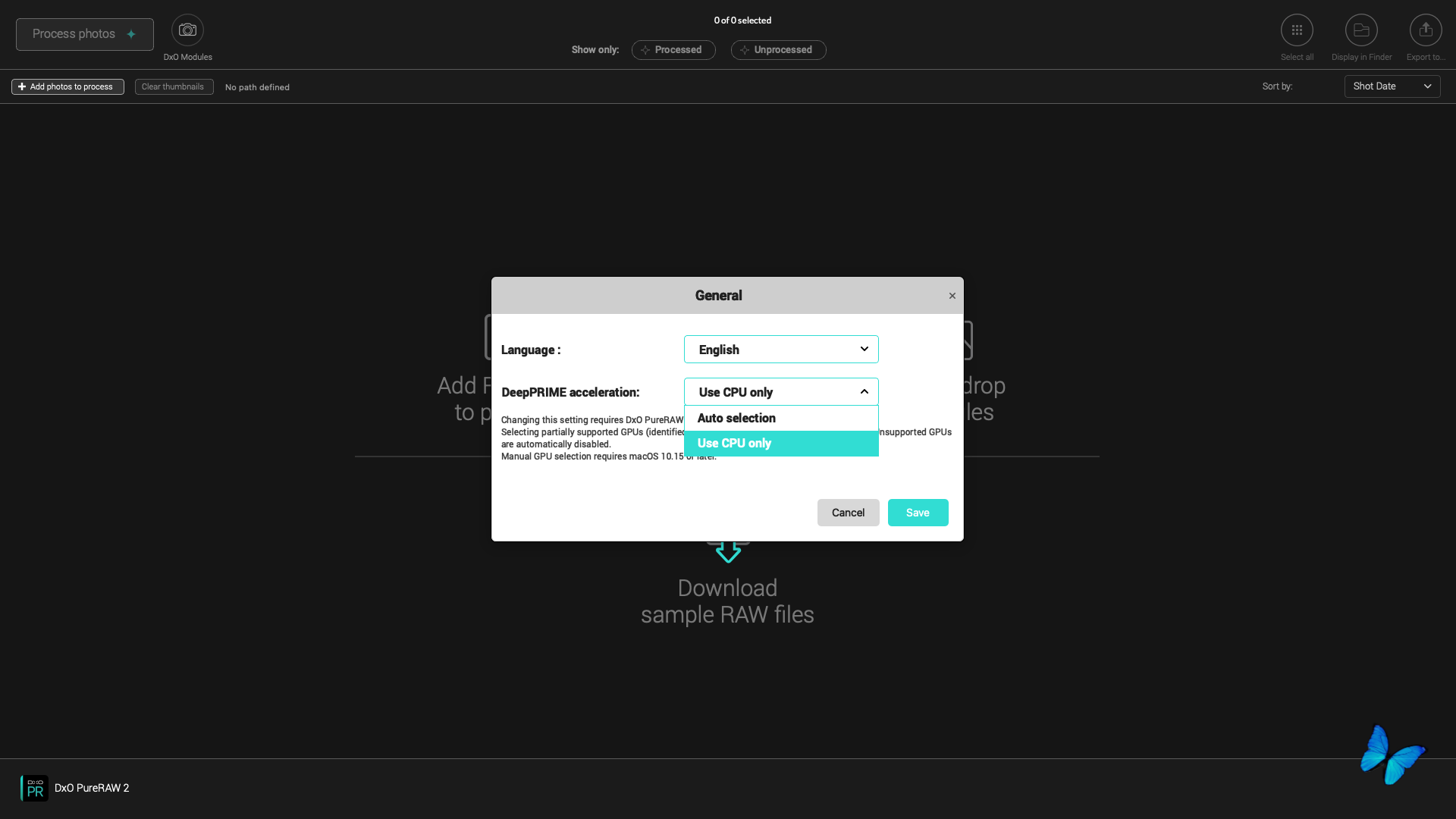Click the Save button
Image resolution: width=1456 pixels, height=819 pixels.
918,513
